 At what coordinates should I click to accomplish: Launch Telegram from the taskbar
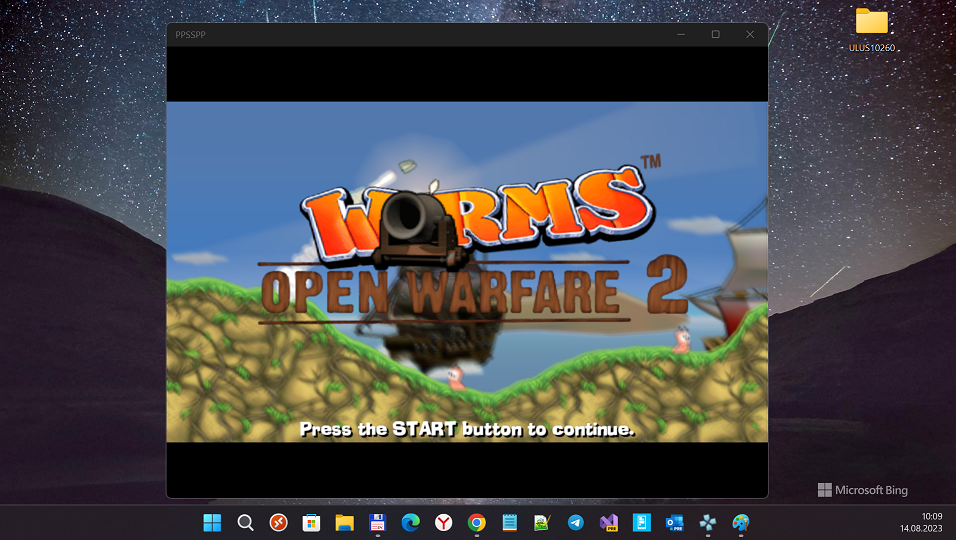[x=576, y=522]
